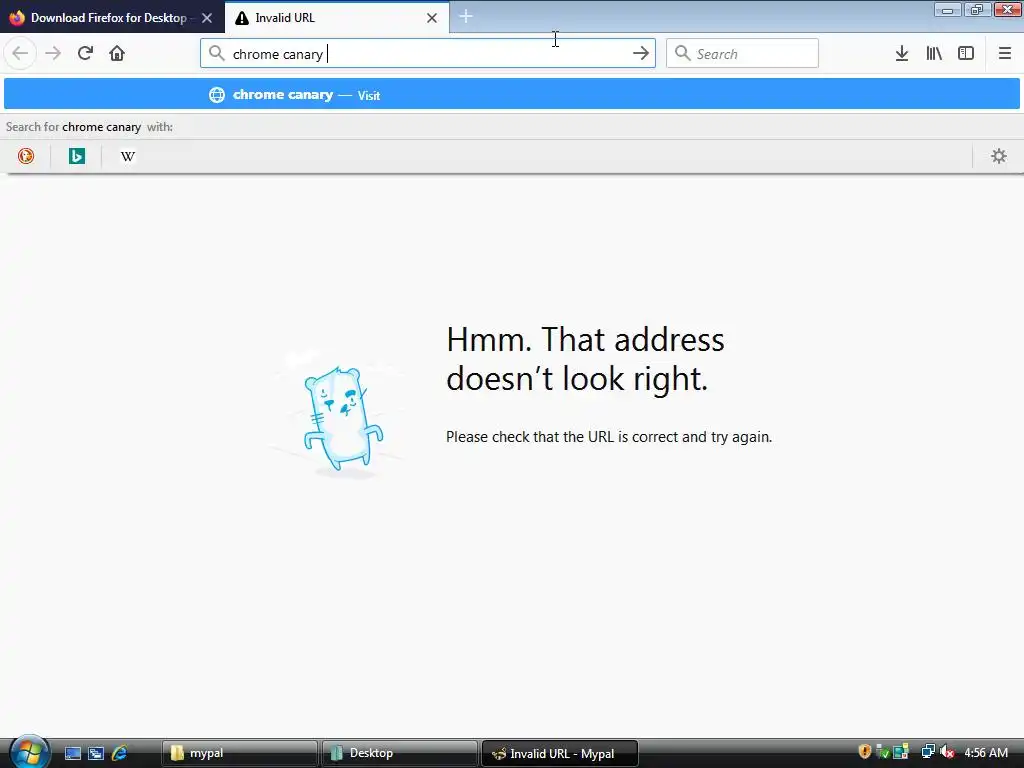Open search settings gear
Viewport: 1024px width, 768px height.
(999, 156)
